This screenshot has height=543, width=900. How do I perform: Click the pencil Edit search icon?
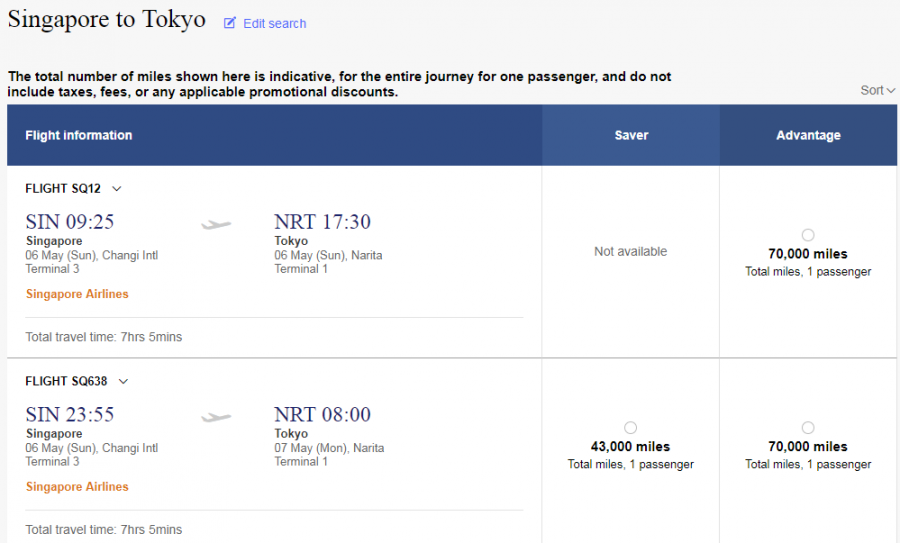tap(230, 23)
